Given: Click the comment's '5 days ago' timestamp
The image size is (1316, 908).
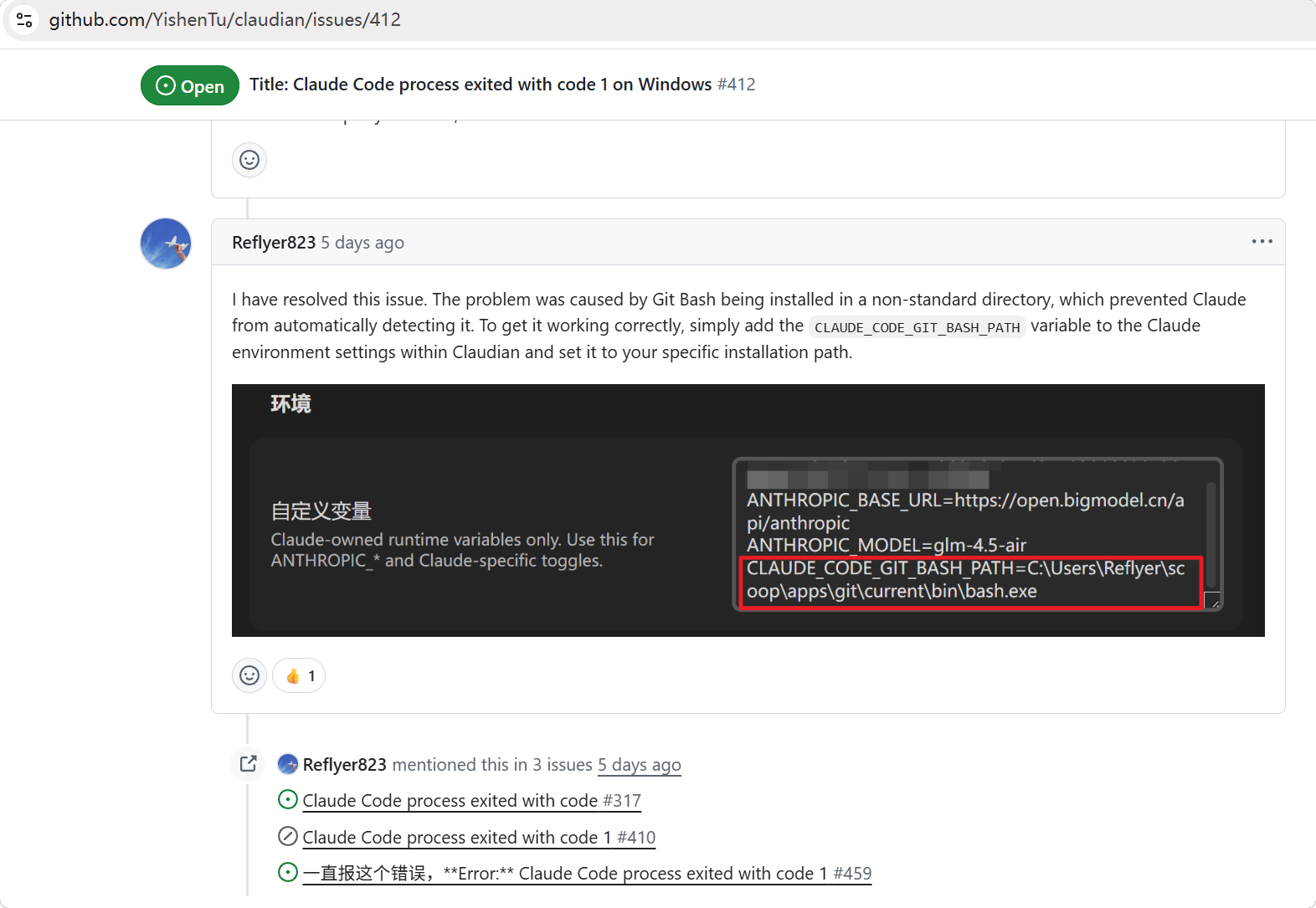Looking at the screenshot, I should pyautogui.click(x=362, y=243).
